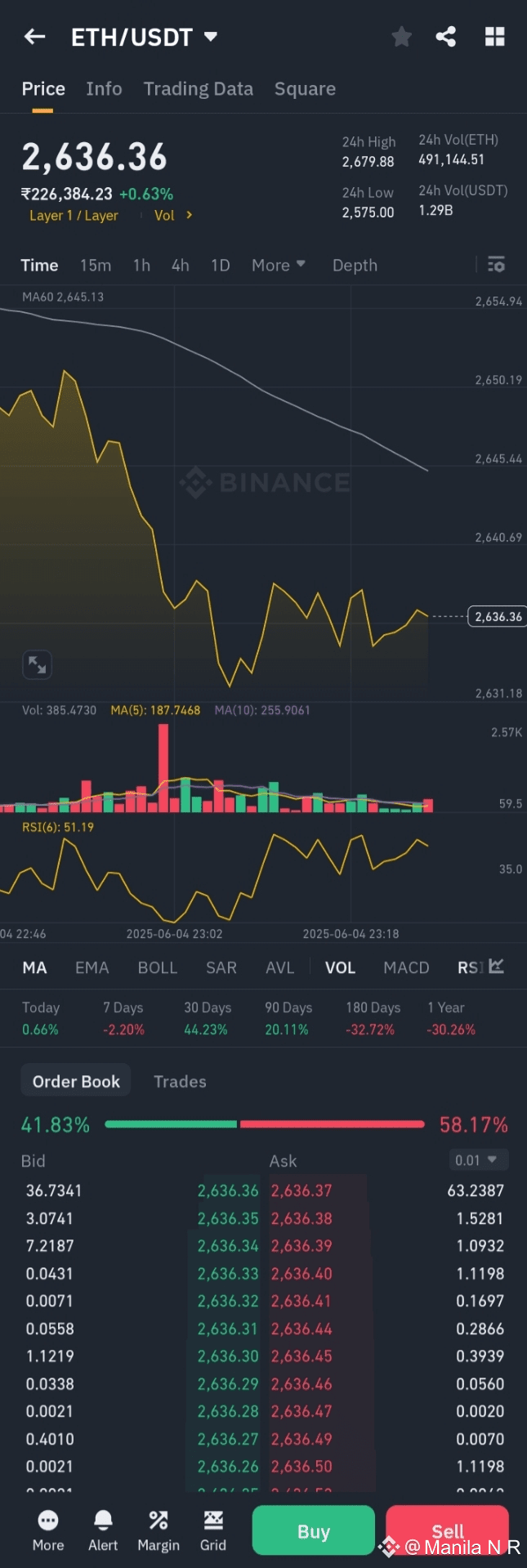Open Margin trading icon
Image resolution: width=527 pixels, height=1568 pixels.
coord(159,1530)
